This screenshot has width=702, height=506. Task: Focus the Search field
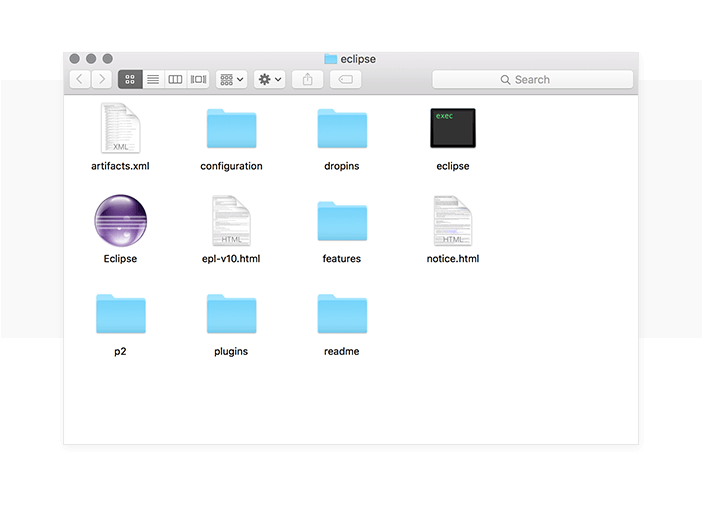click(x=533, y=79)
